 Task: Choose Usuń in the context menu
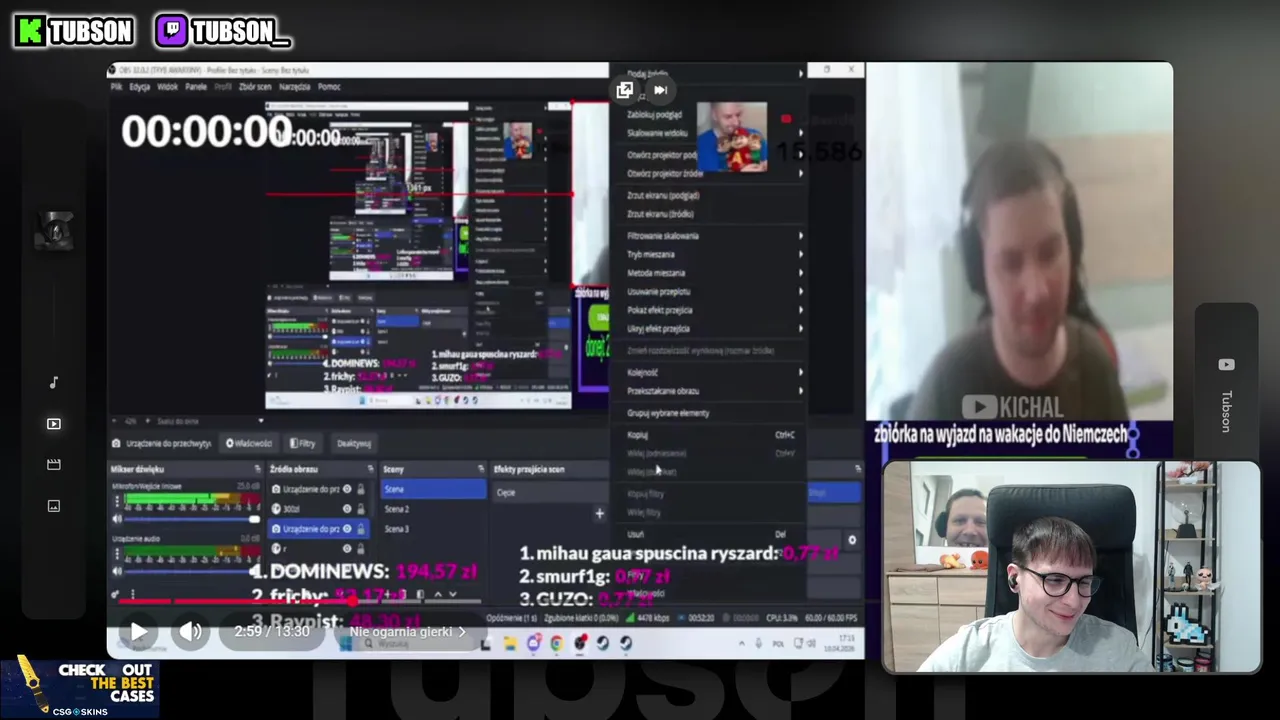tap(708, 534)
